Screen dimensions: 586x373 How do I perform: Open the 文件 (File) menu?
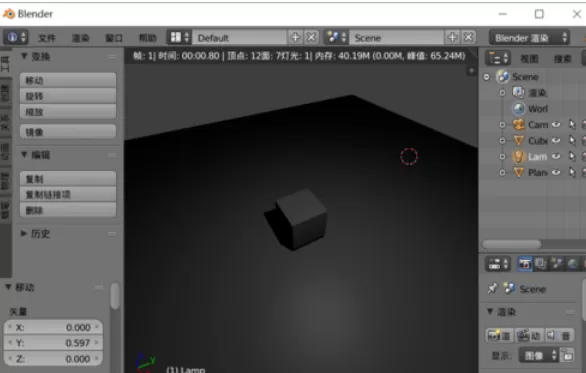point(47,38)
